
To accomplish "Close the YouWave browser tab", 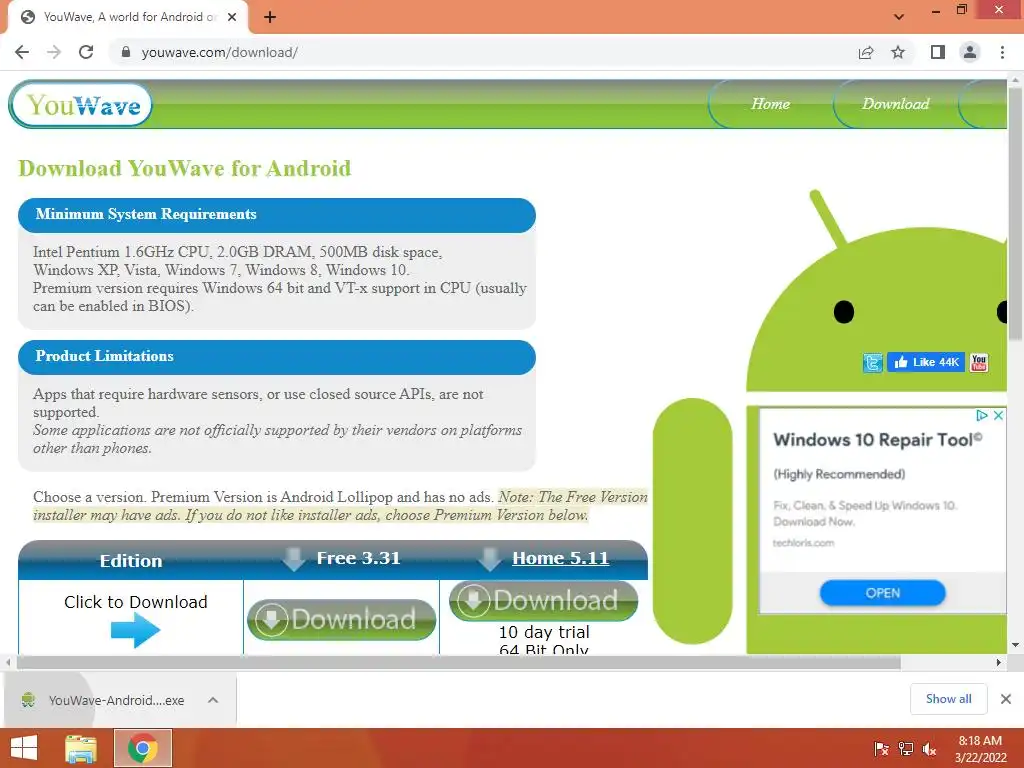I will [x=232, y=17].
